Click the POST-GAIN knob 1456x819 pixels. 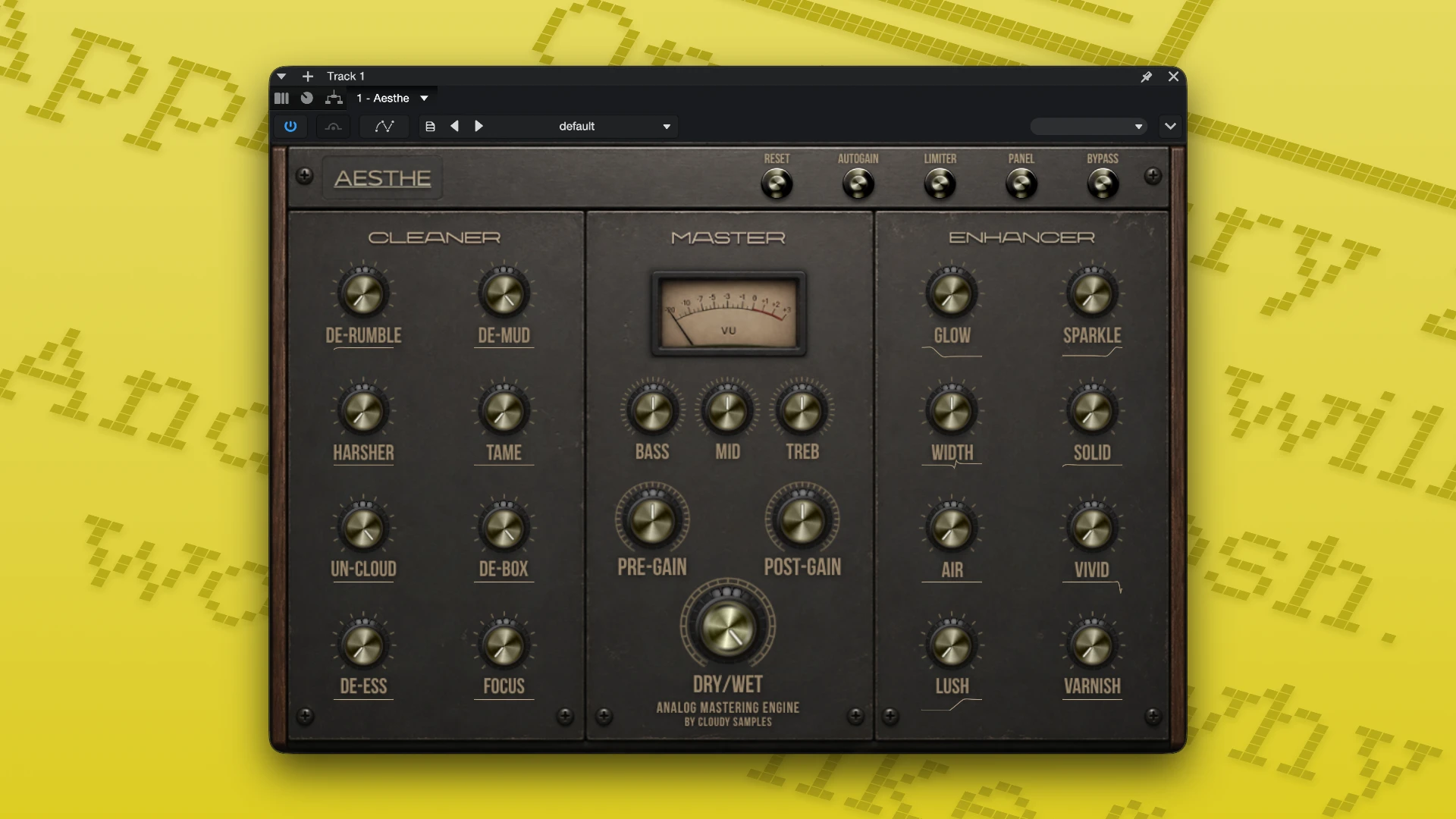(802, 521)
